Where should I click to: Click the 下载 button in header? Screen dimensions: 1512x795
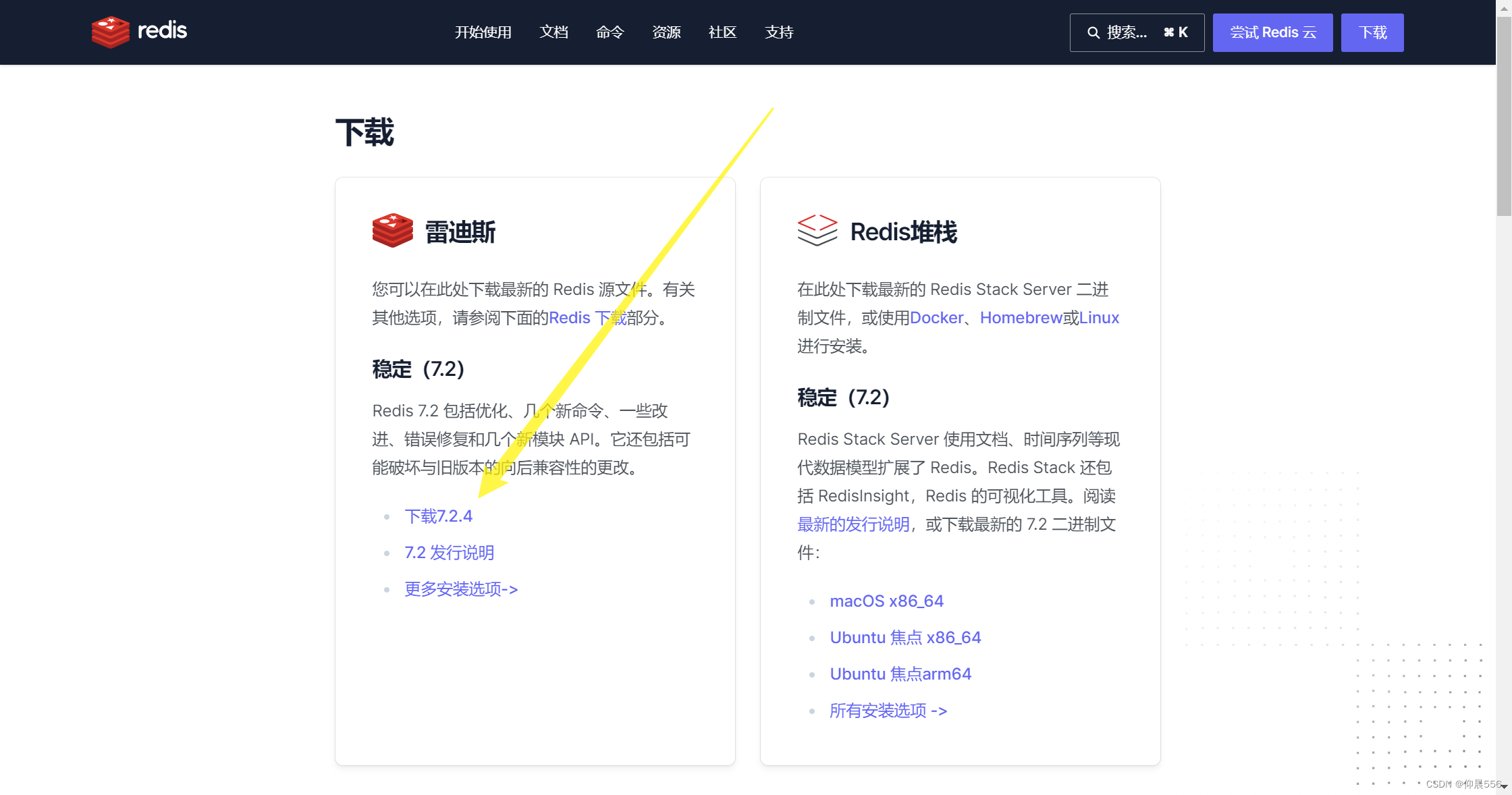[1372, 32]
